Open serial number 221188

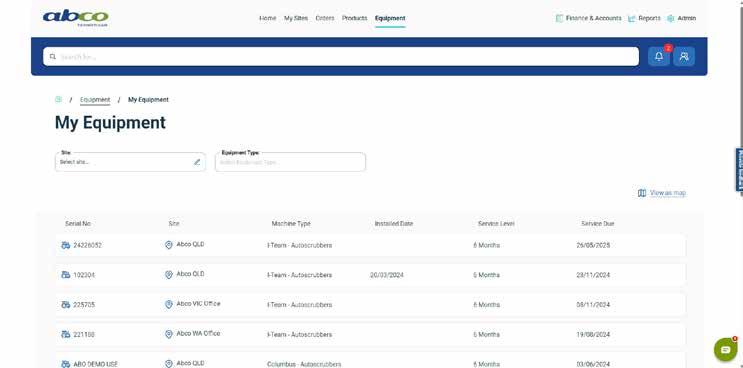pos(84,334)
